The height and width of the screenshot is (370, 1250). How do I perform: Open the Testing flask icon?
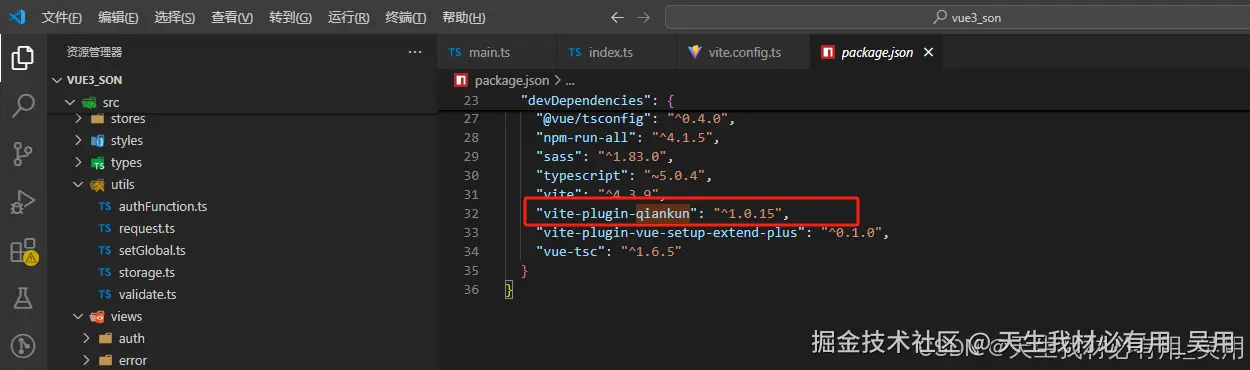[22, 297]
